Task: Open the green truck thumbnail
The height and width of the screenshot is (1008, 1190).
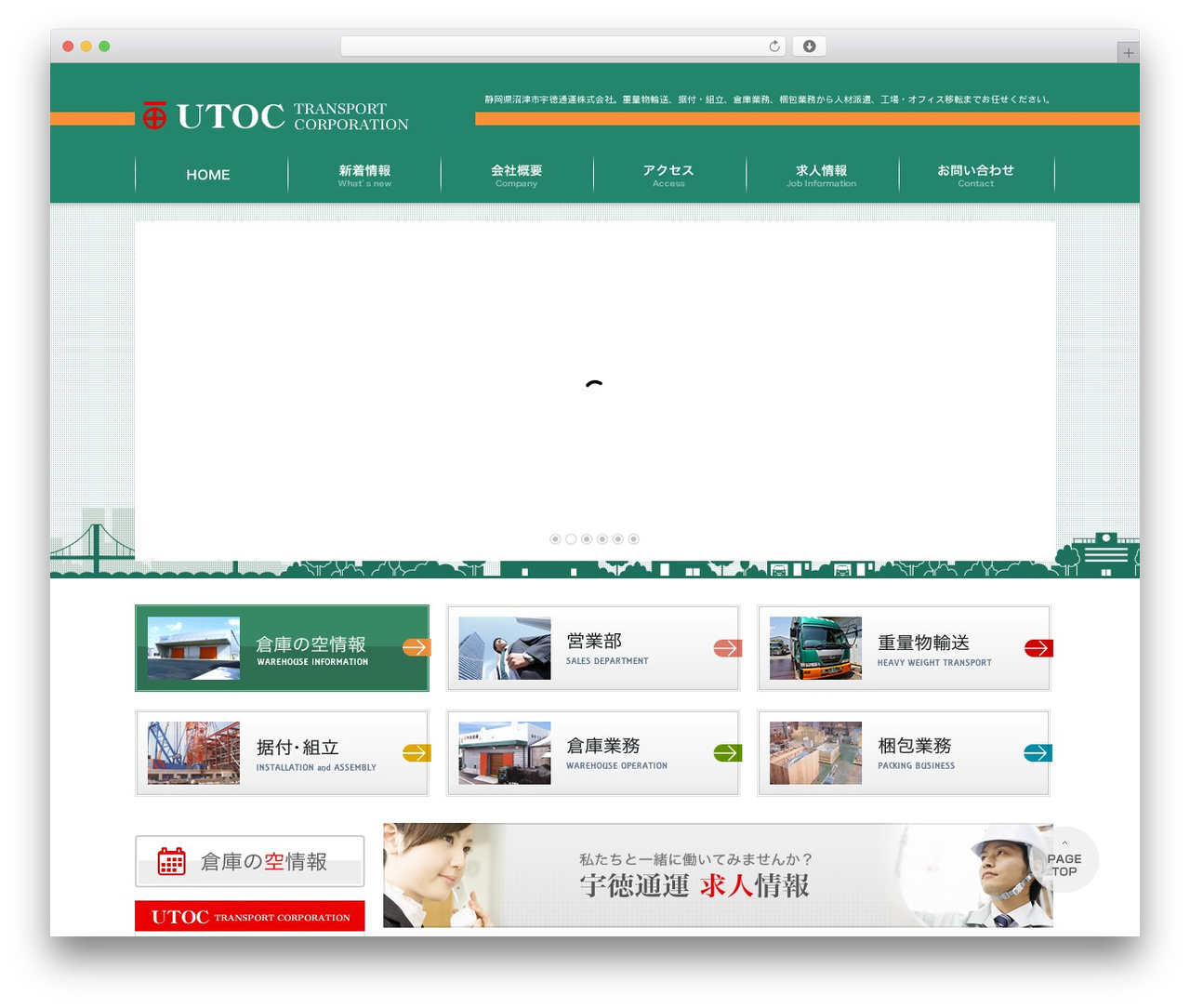Action: [815, 648]
